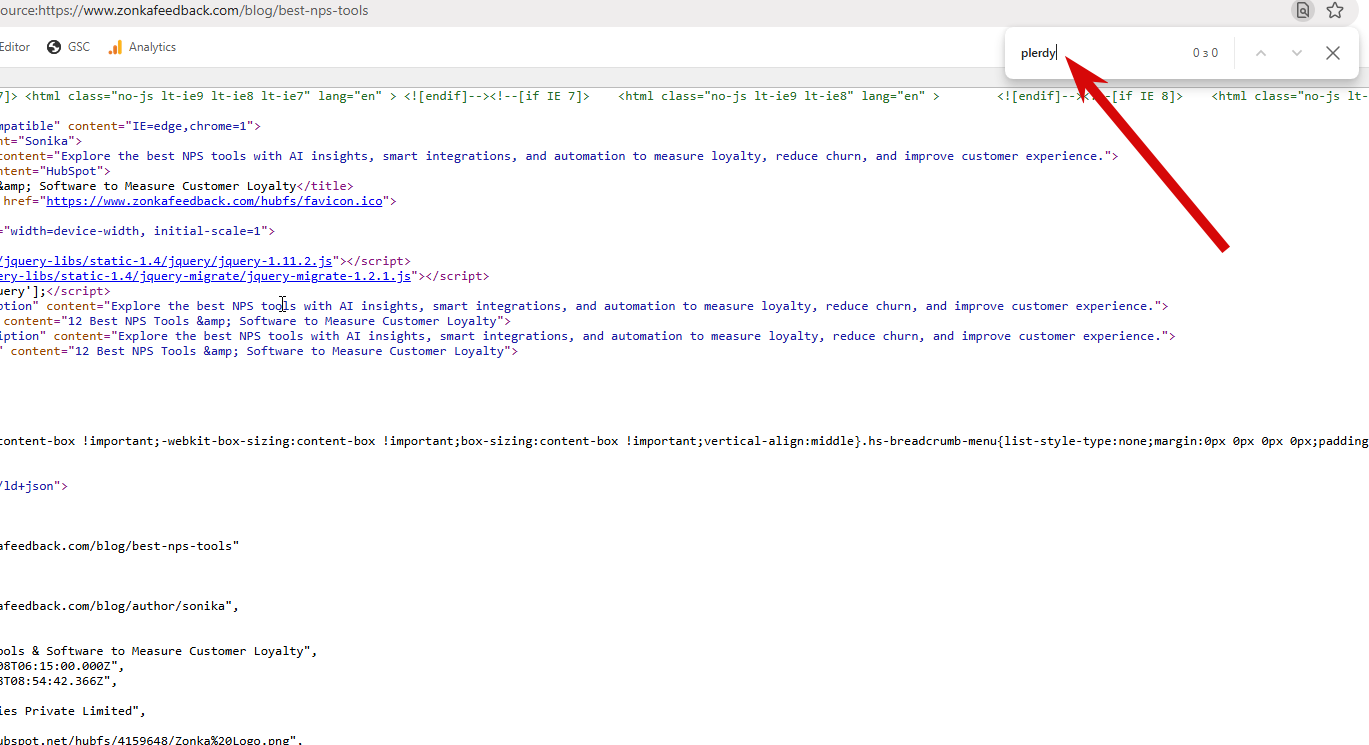Open the favicon.ico link

(x=213, y=201)
